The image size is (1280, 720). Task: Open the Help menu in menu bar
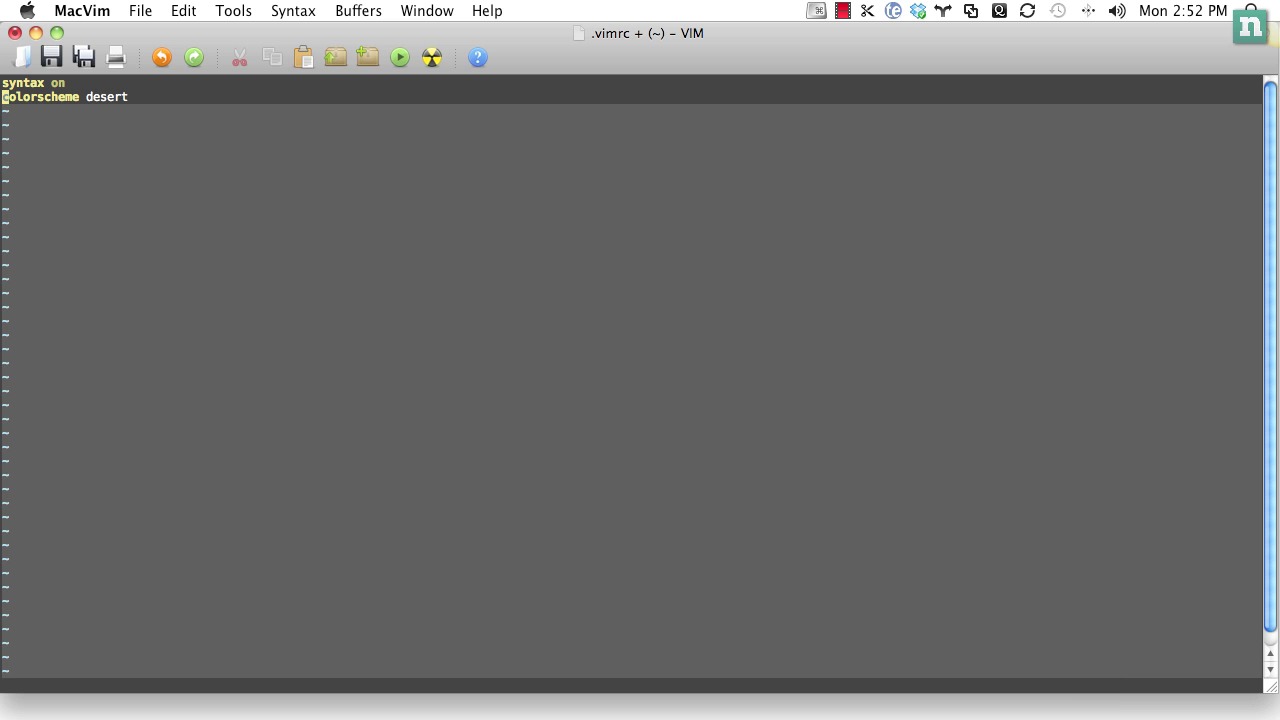tap(487, 11)
